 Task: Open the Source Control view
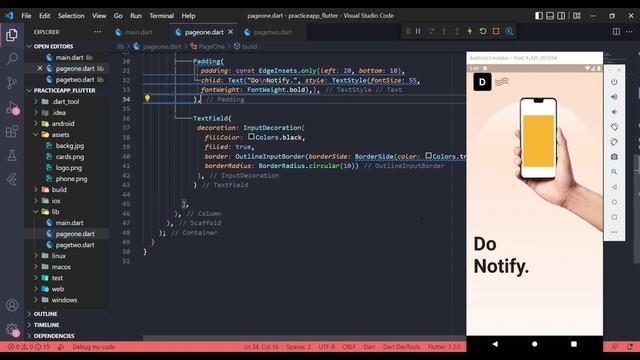pos(12,83)
